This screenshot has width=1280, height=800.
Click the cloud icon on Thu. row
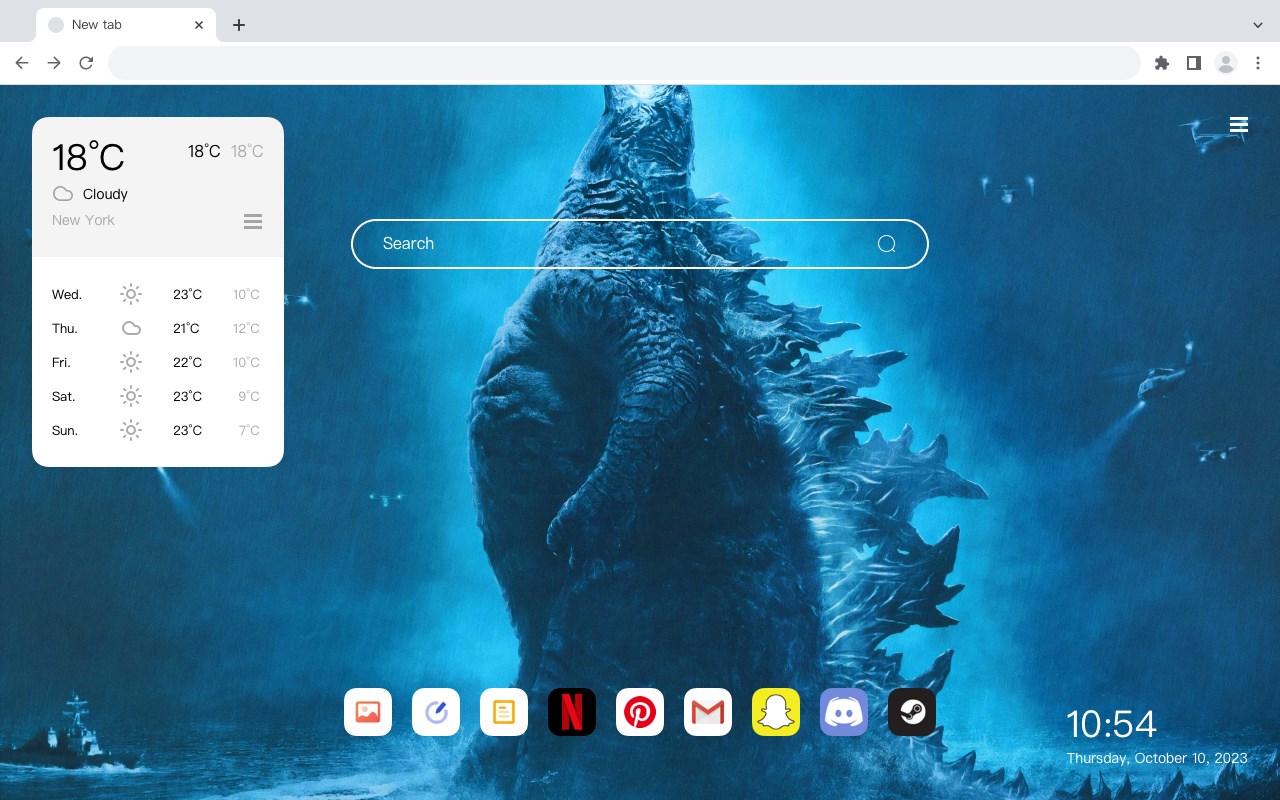click(x=131, y=328)
